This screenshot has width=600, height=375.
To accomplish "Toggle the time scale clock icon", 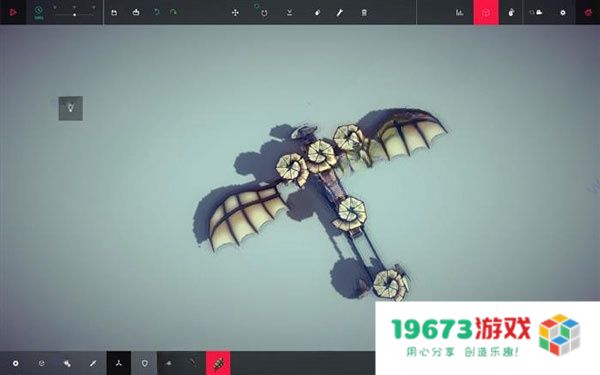I will point(38,11).
